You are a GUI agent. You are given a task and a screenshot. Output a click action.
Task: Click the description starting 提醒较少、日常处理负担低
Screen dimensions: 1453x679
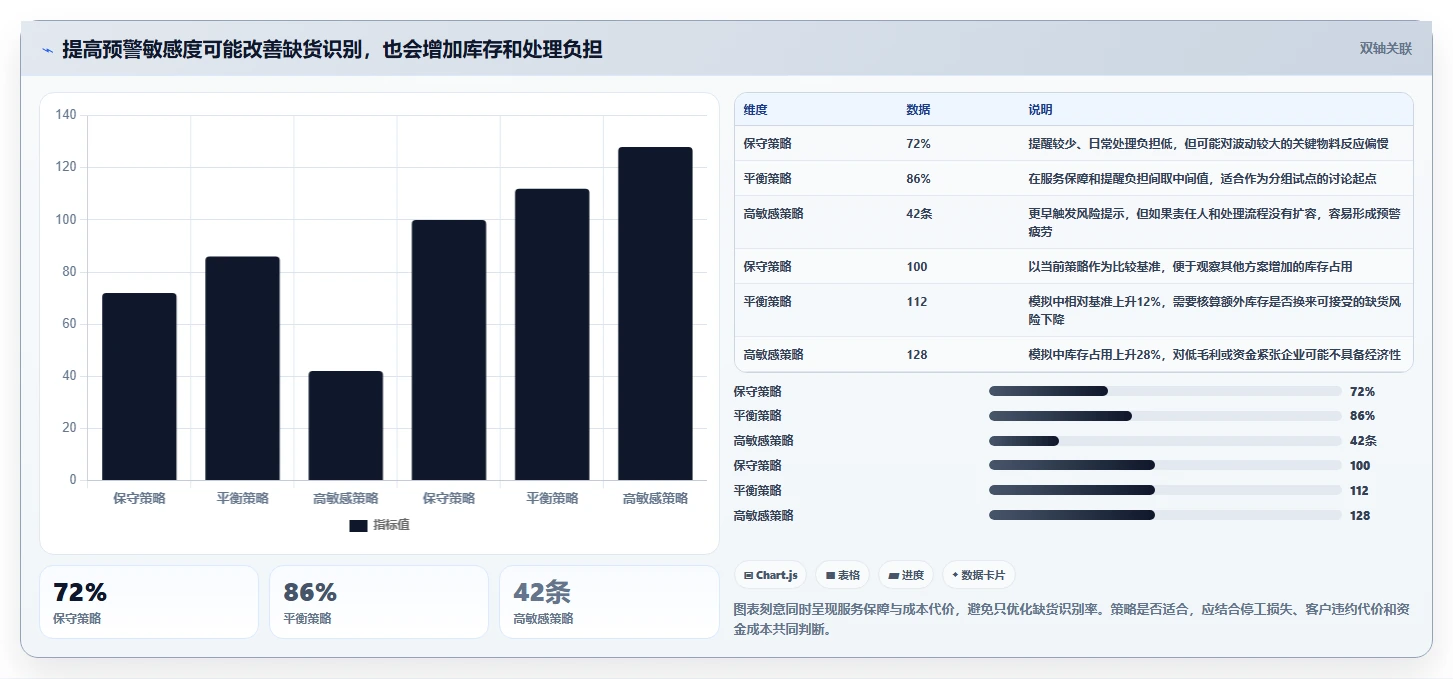[x=1208, y=144]
